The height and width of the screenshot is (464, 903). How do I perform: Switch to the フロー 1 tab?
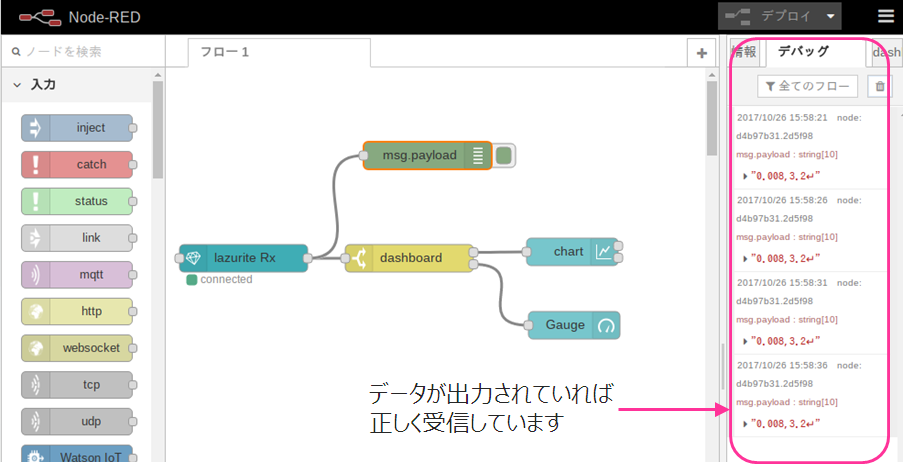[279, 52]
